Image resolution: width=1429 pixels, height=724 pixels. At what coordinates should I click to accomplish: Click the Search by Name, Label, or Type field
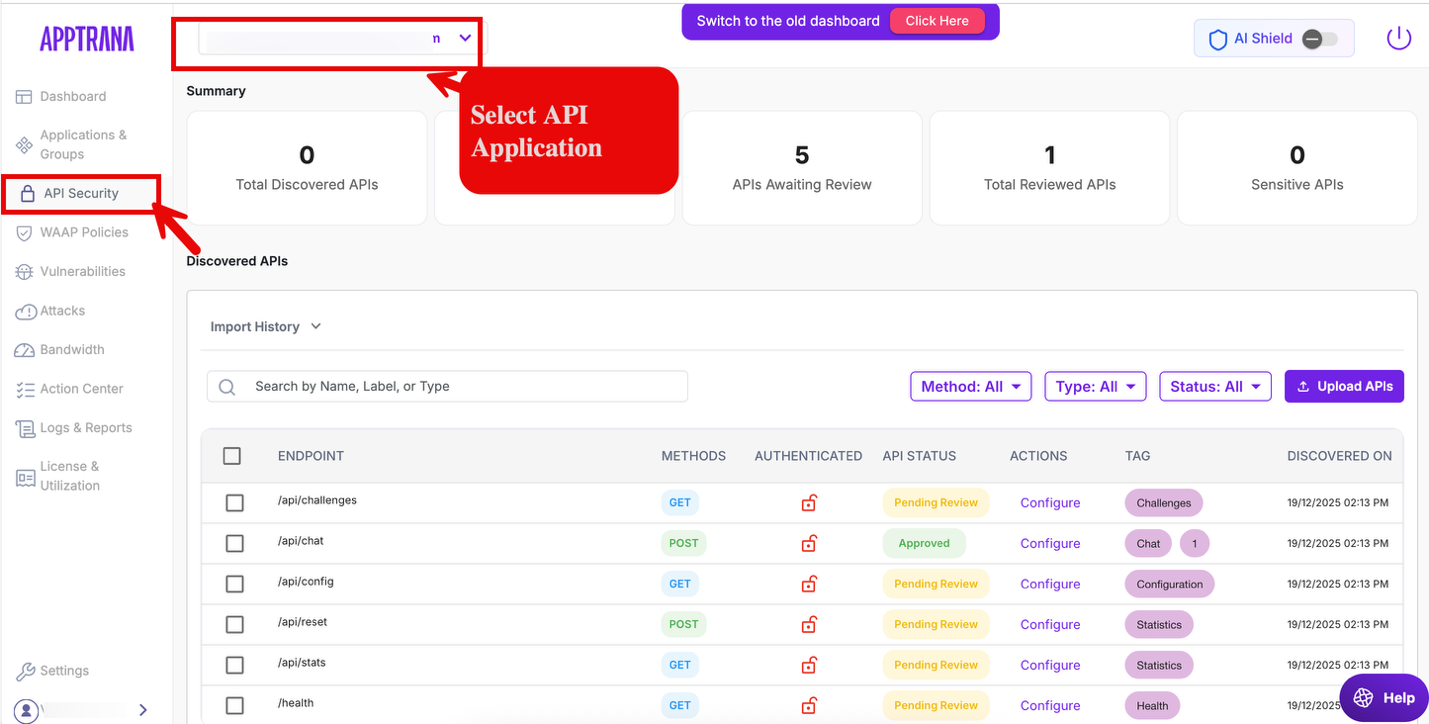pyautogui.click(x=460, y=387)
